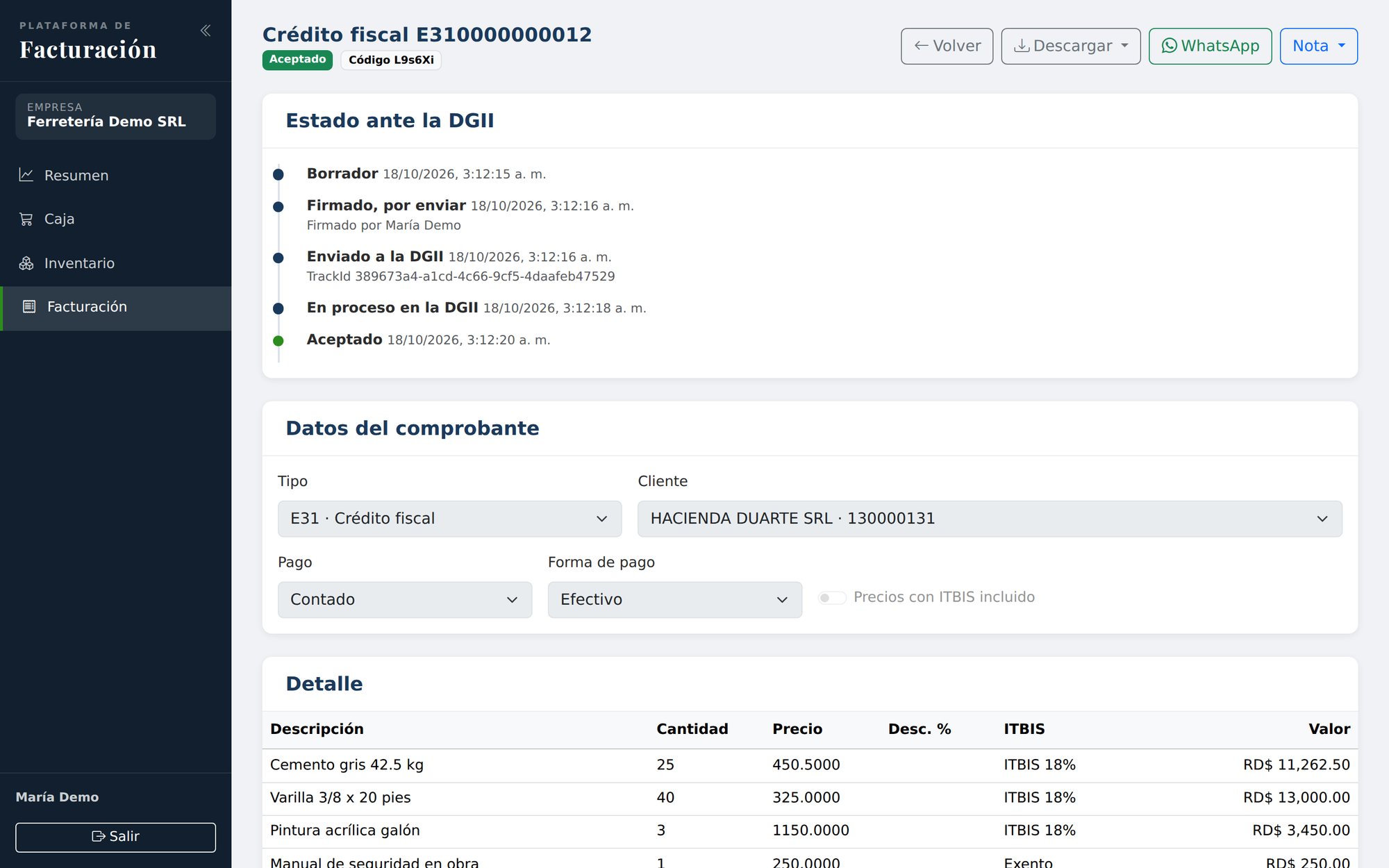Open the Nota dropdown button
1389x868 pixels.
tap(1318, 47)
